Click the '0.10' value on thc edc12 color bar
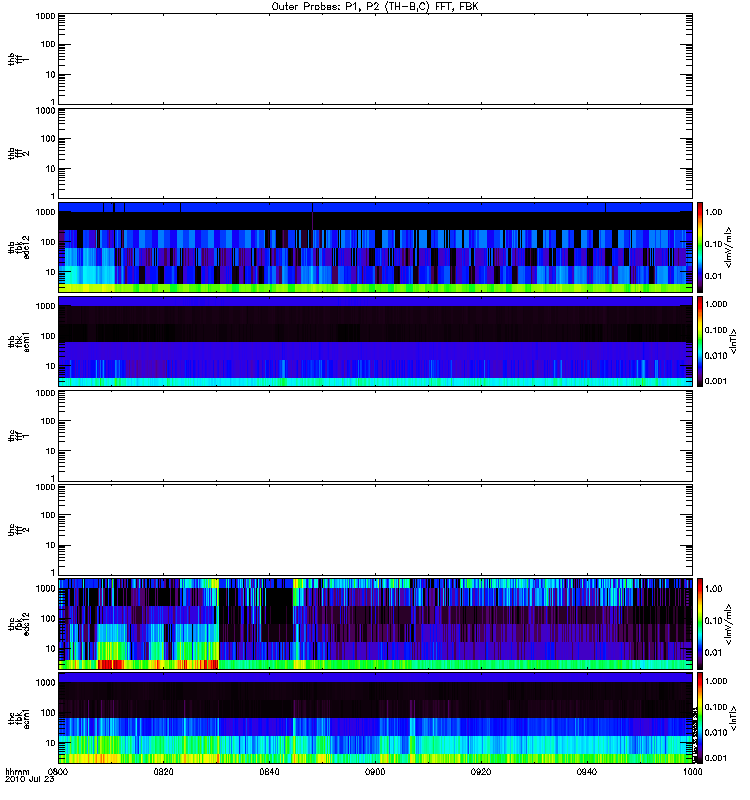750x800 pixels. (714, 620)
